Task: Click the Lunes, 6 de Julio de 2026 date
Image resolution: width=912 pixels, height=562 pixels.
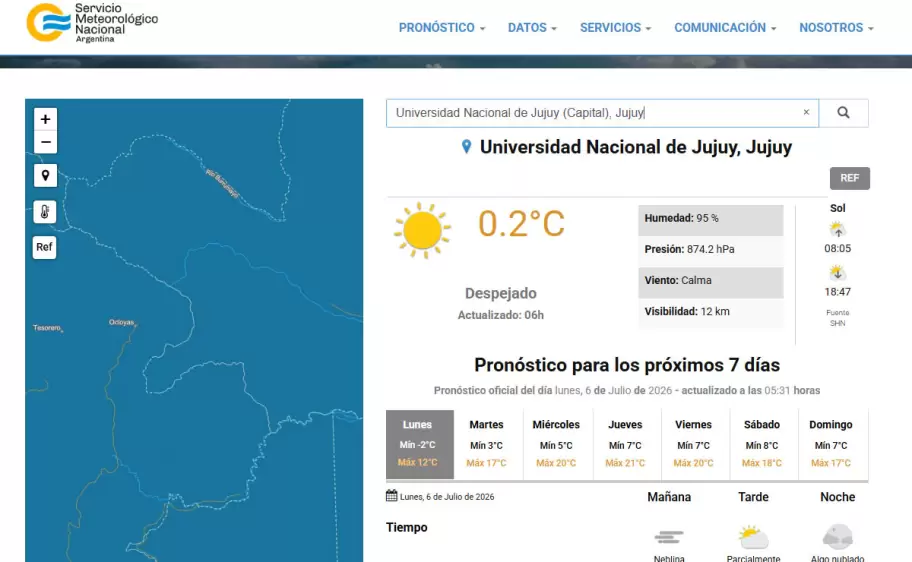Action: pos(447,497)
